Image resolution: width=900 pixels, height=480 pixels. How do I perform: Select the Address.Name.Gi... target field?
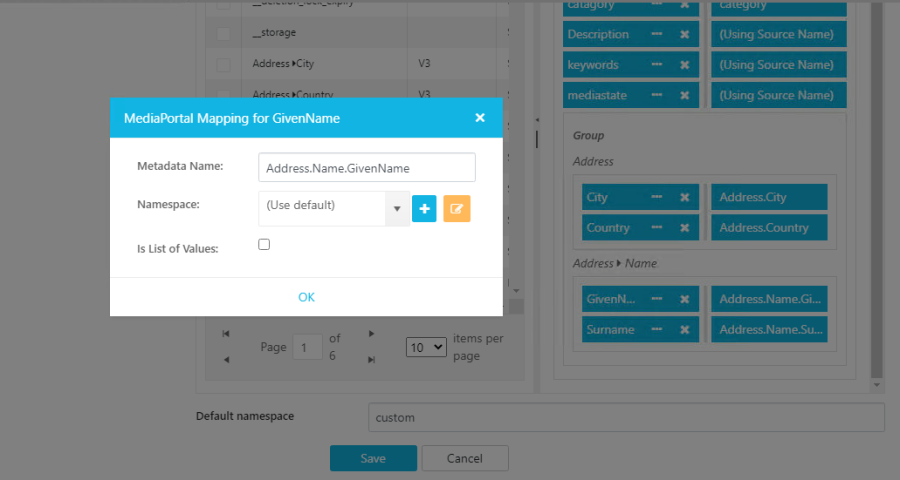tap(769, 299)
